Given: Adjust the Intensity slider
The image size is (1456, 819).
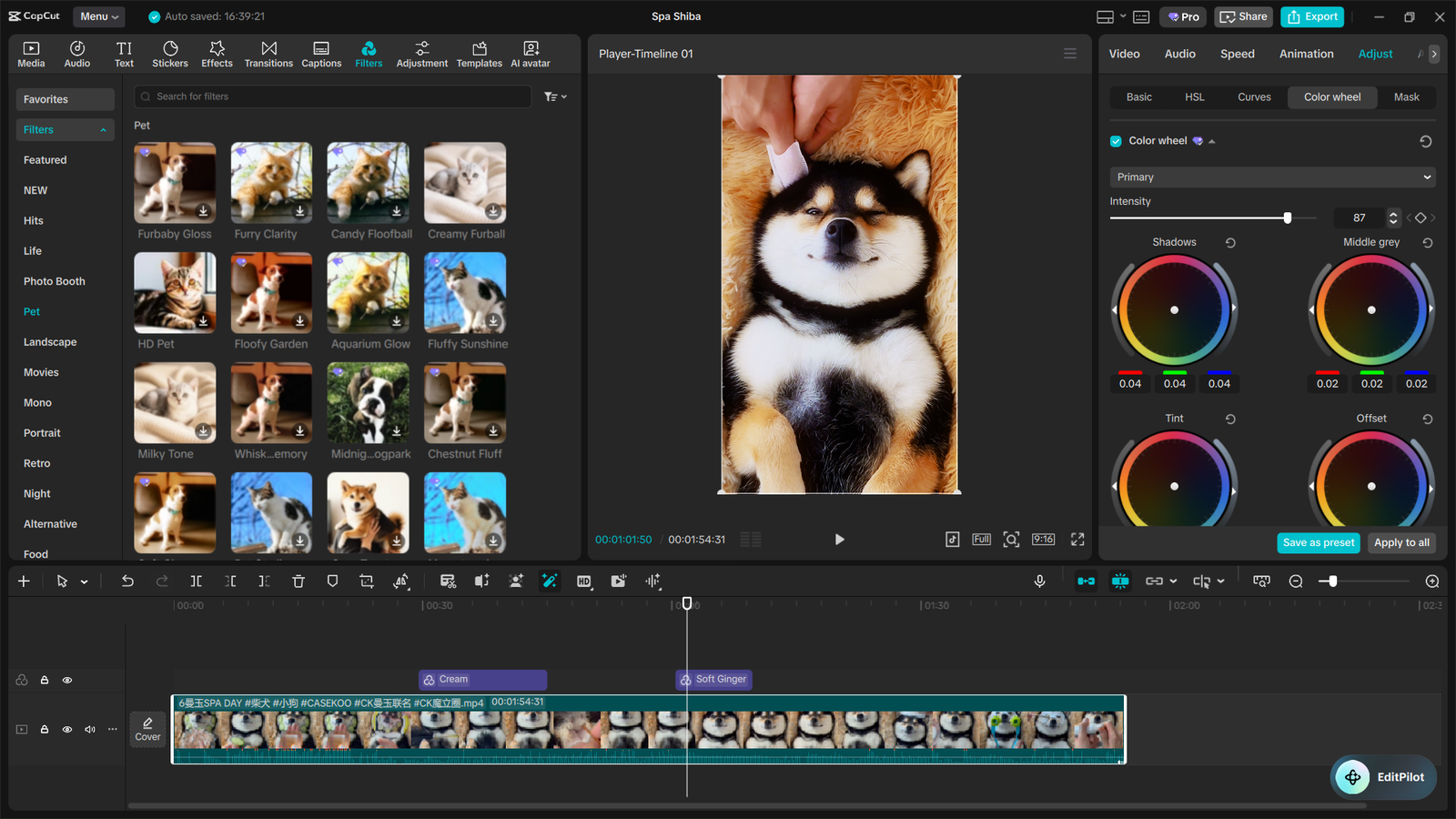Looking at the screenshot, I should click(1287, 218).
